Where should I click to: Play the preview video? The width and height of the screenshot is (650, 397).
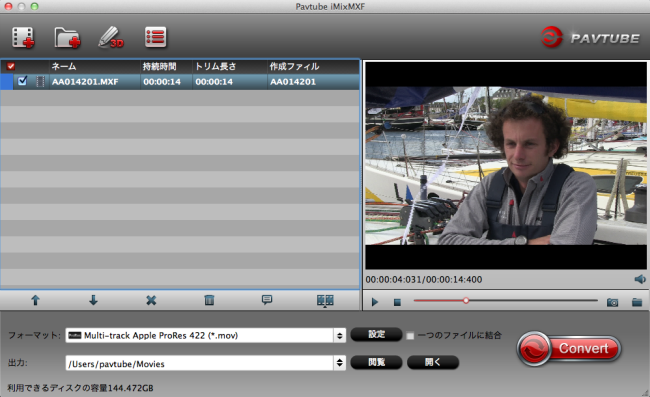(x=375, y=302)
